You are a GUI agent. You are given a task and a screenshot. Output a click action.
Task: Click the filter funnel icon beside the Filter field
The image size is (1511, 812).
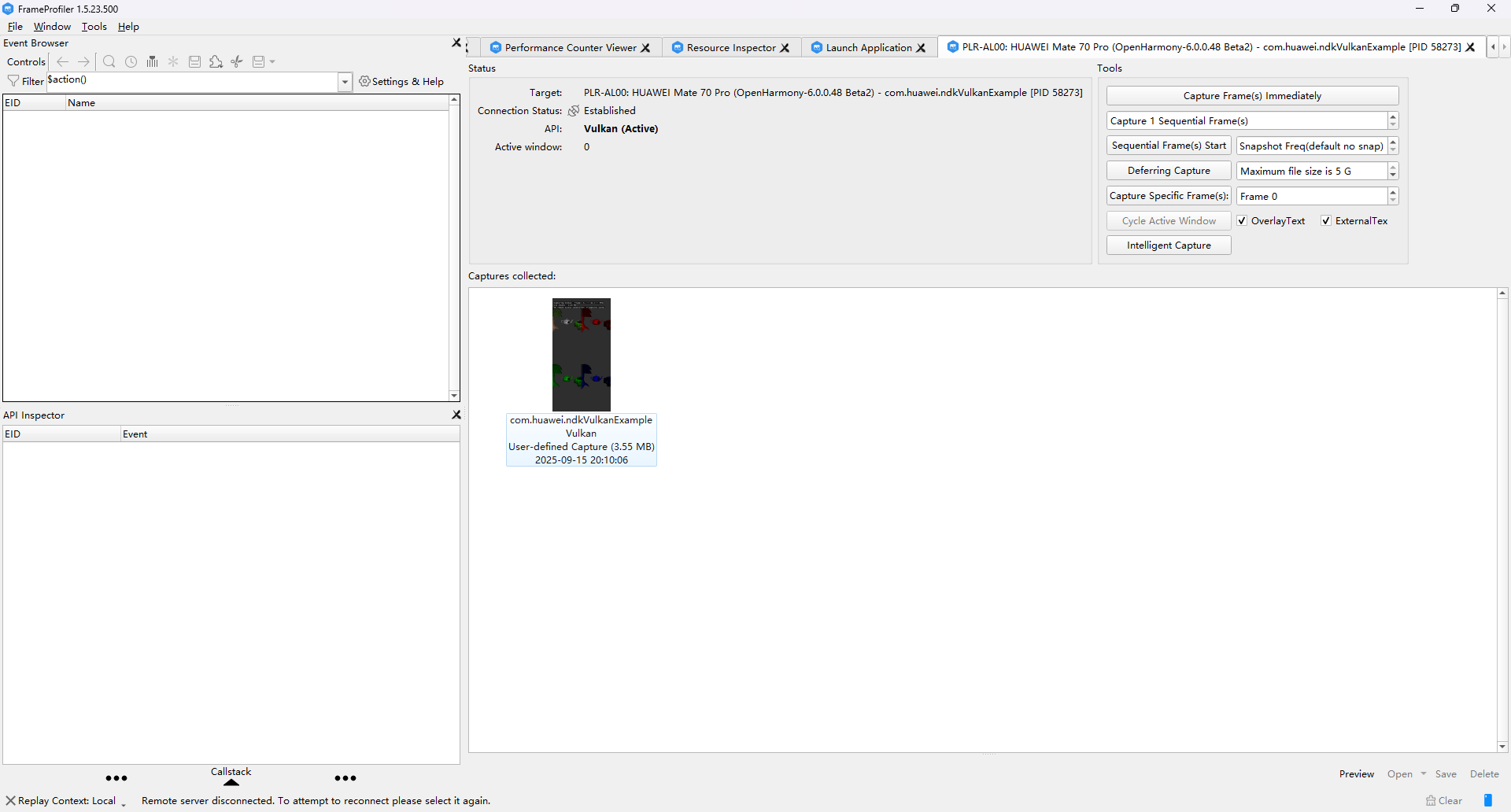pos(13,80)
